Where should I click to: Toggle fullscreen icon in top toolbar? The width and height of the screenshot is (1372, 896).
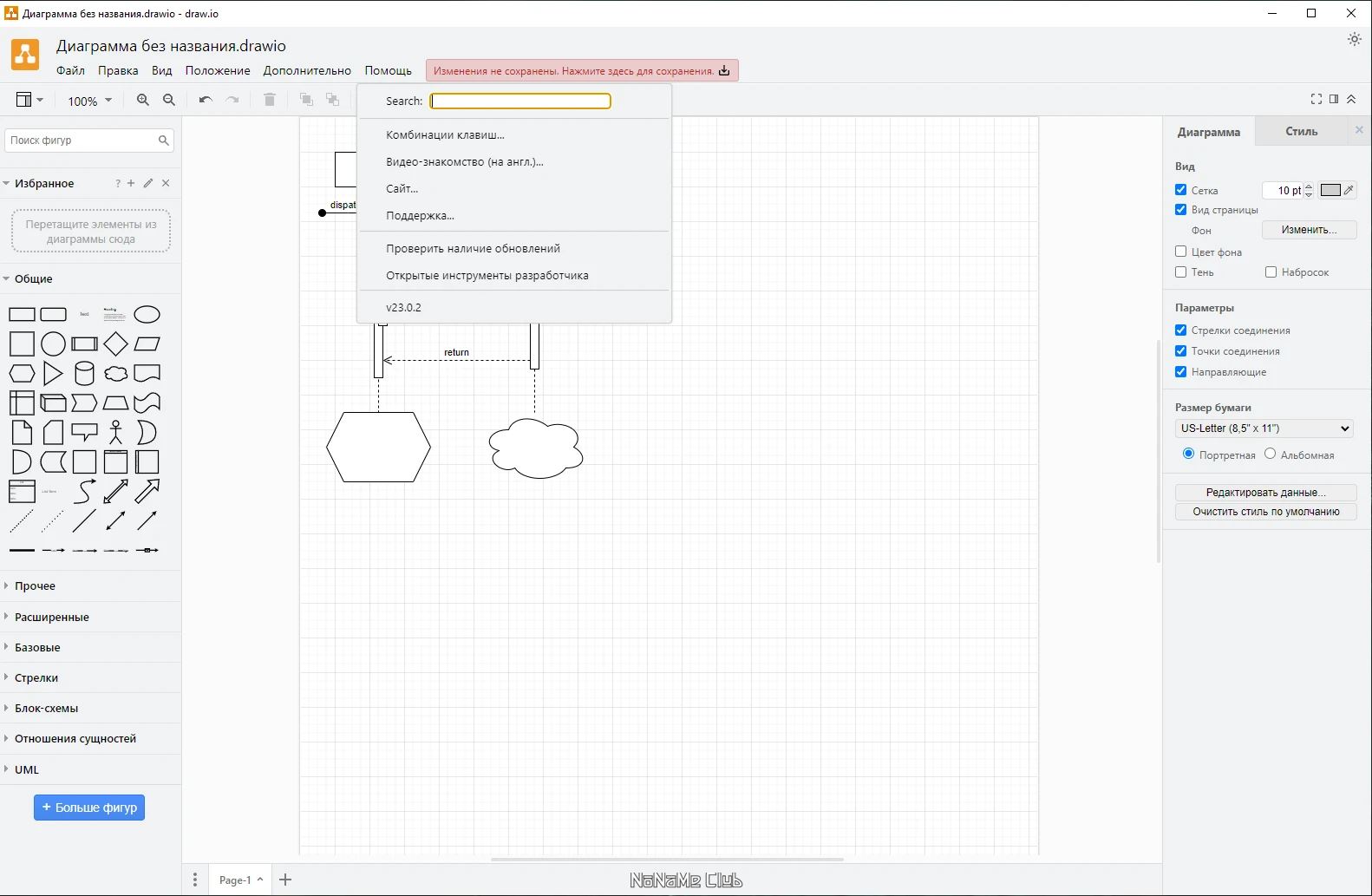point(1316,100)
